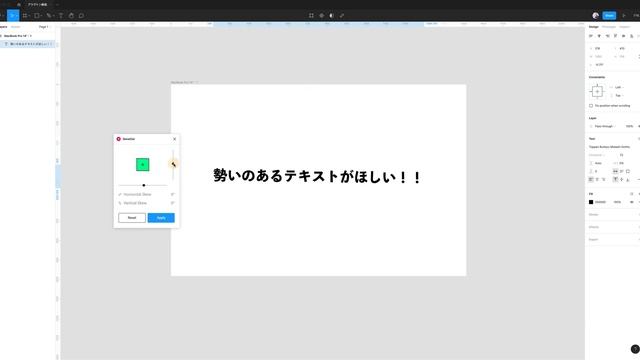Switch to the Prototype tab
Viewport: 640px width, 360px height.
(x=609, y=27)
